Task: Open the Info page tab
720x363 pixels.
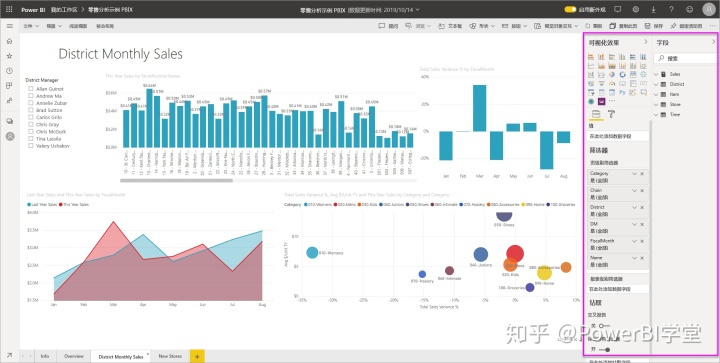Action: coord(45,356)
